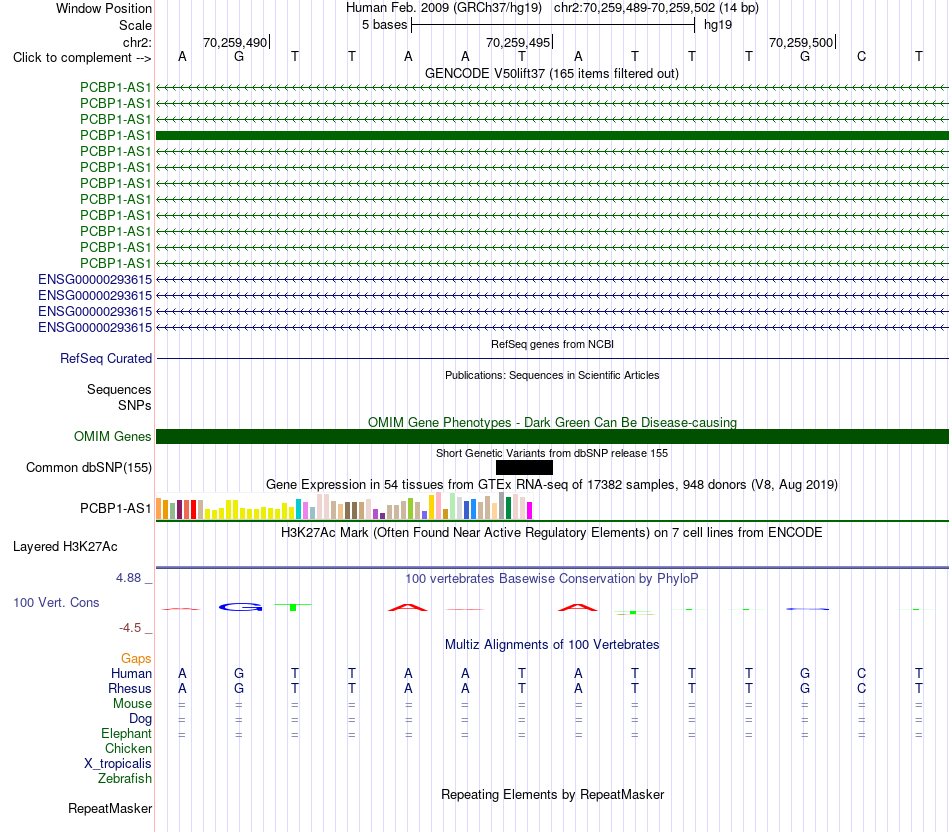Click the solid green PCBP1-AS1 exon block
The height and width of the screenshot is (832, 950).
click(x=553, y=135)
